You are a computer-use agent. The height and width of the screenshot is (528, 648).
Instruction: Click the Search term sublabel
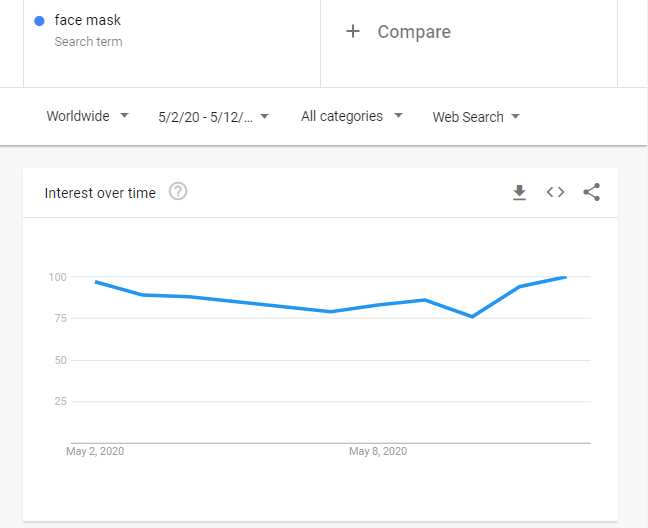point(88,42)
